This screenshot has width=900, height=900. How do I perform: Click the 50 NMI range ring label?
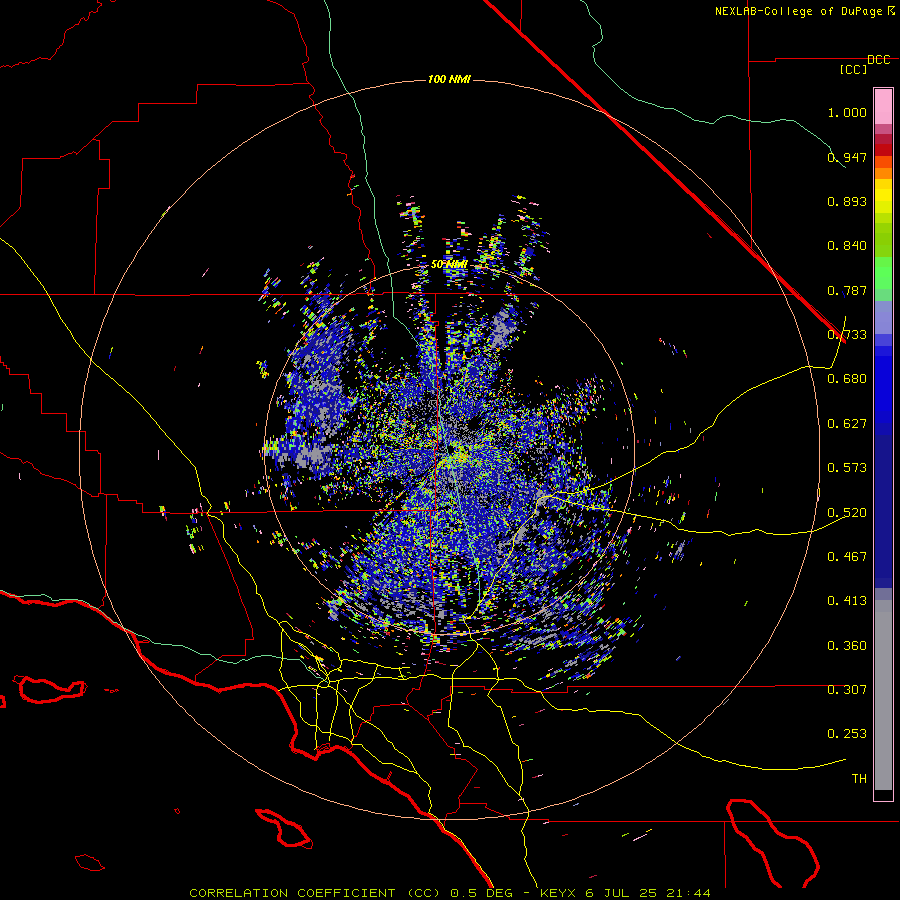coord(449,264)
